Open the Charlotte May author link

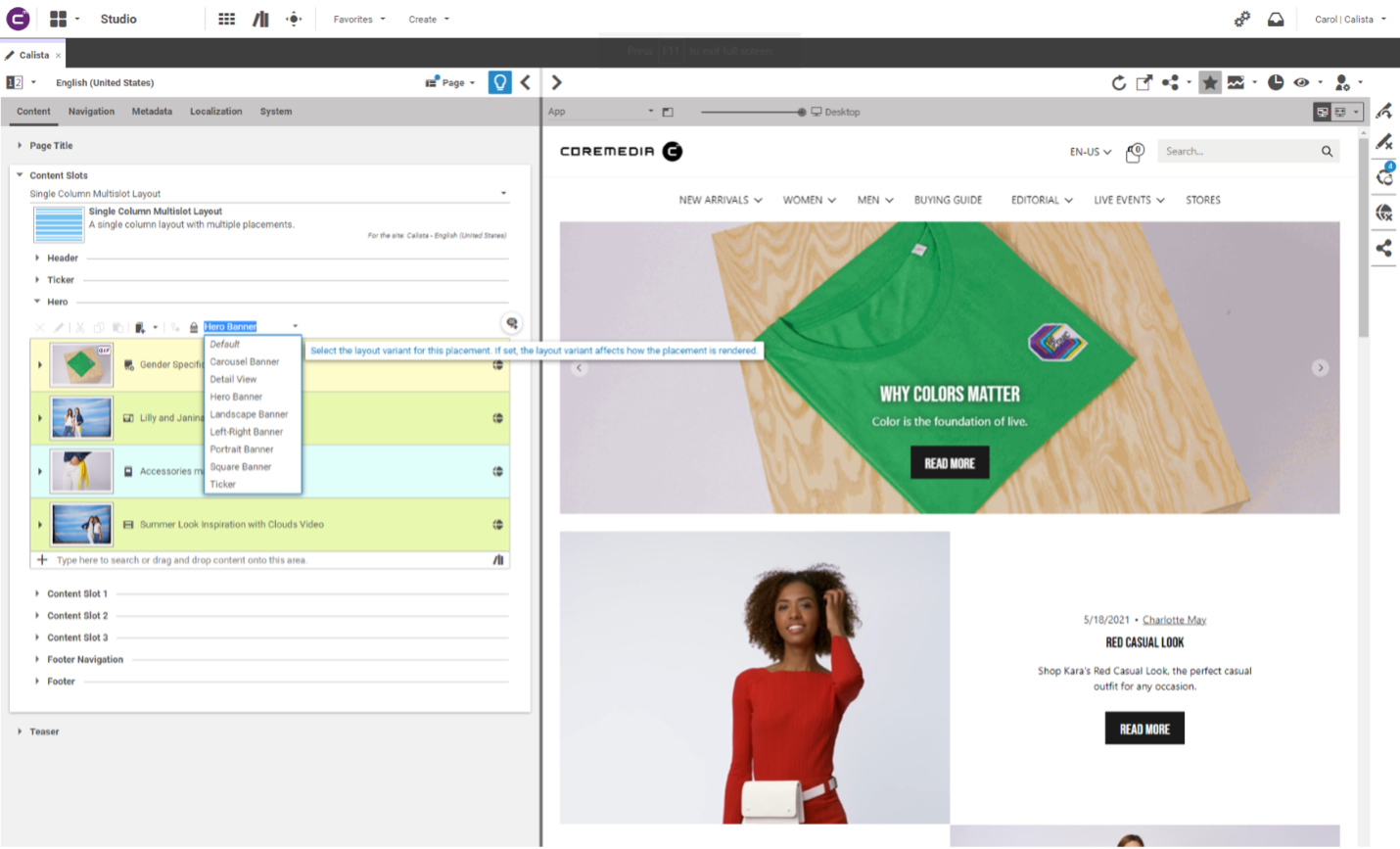coord(1174,620)
